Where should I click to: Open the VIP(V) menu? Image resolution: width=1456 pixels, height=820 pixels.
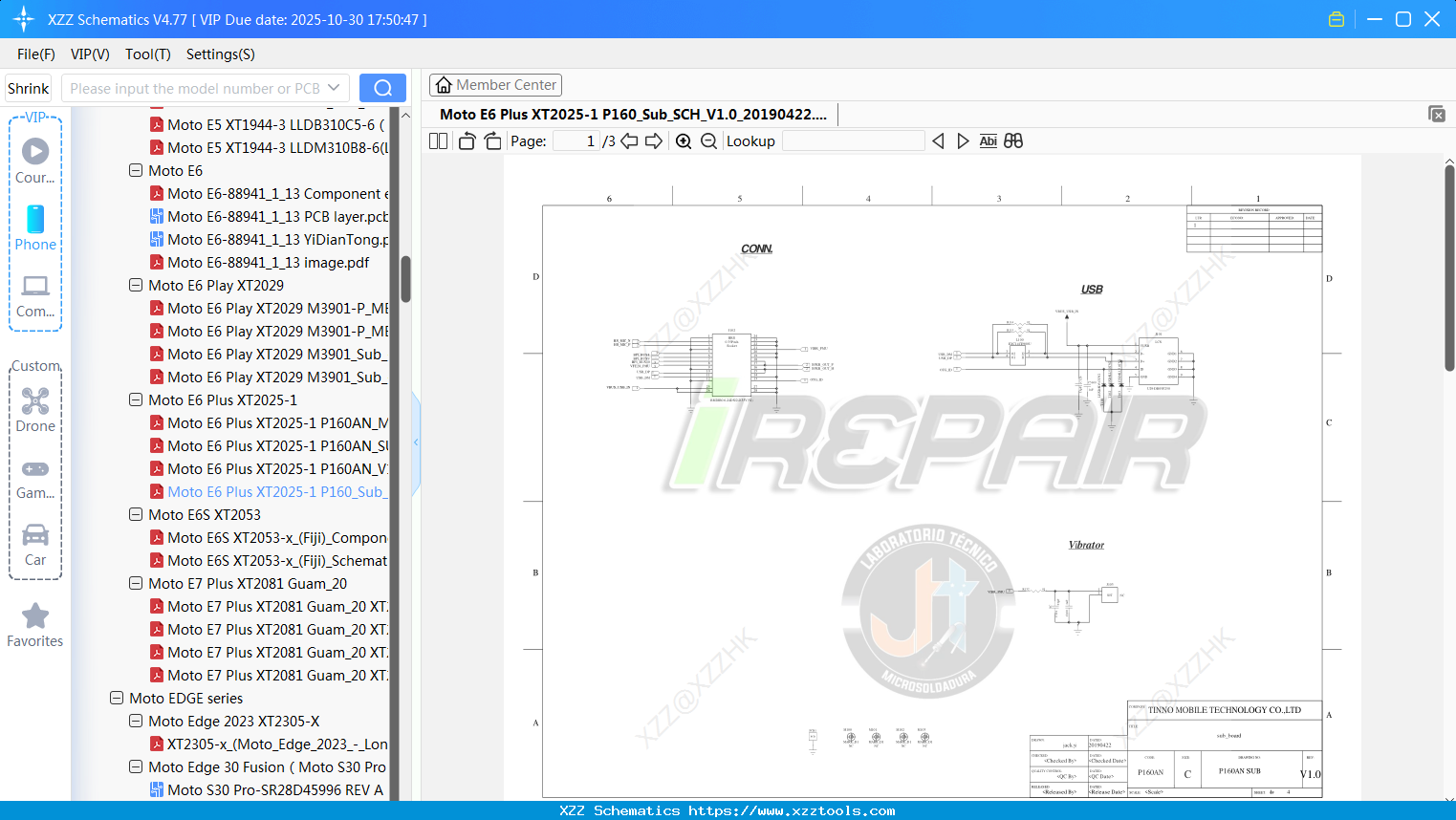[x=90, y=54]
